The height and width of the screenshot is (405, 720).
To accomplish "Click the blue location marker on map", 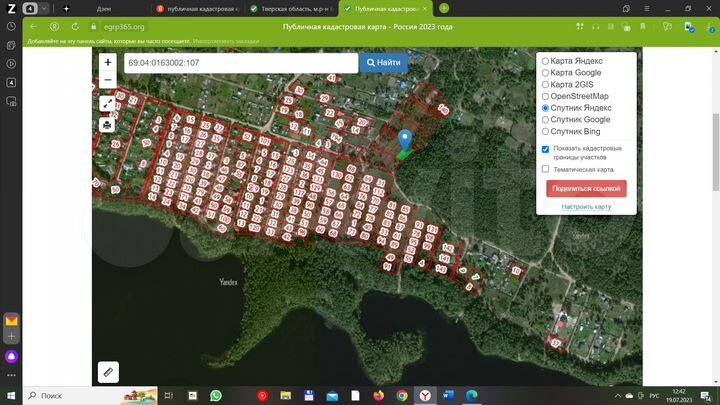I will [405, 140].
